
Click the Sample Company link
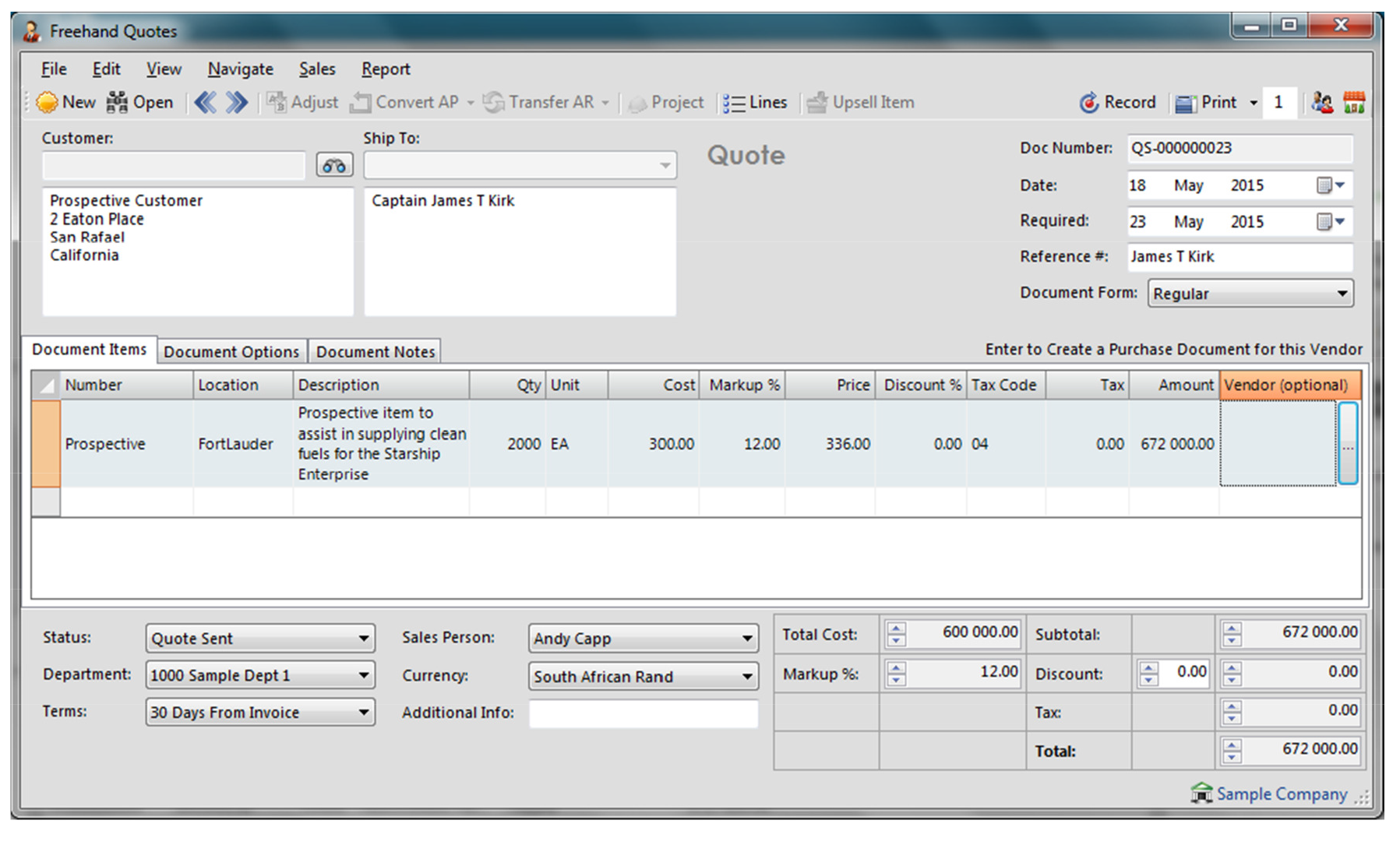1281,794
